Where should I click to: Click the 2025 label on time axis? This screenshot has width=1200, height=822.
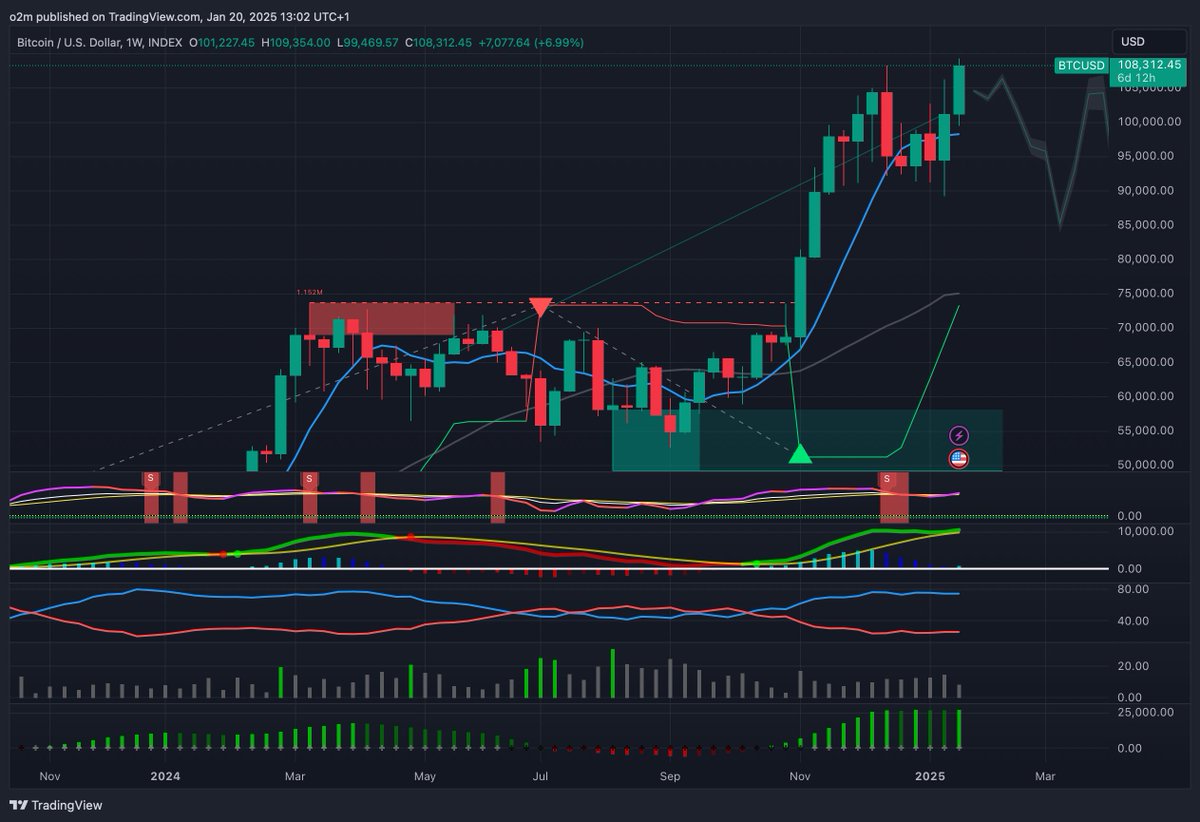click(931, 776)
